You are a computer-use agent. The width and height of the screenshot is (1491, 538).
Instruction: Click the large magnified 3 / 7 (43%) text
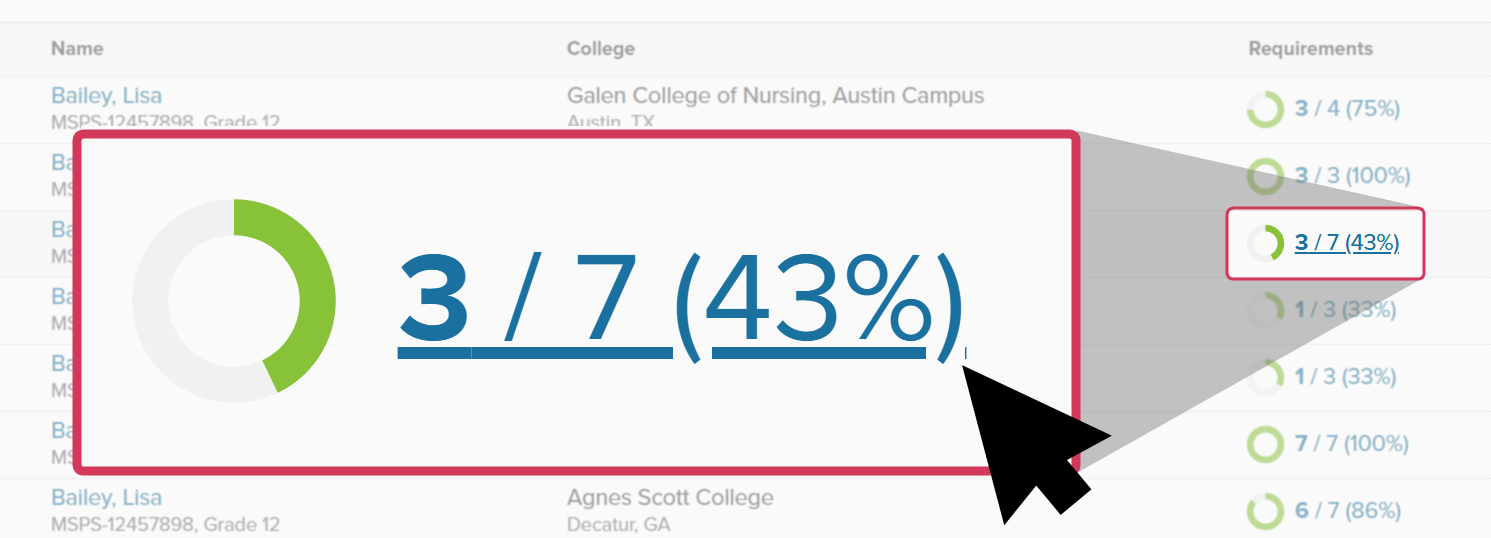click(680, 301)
